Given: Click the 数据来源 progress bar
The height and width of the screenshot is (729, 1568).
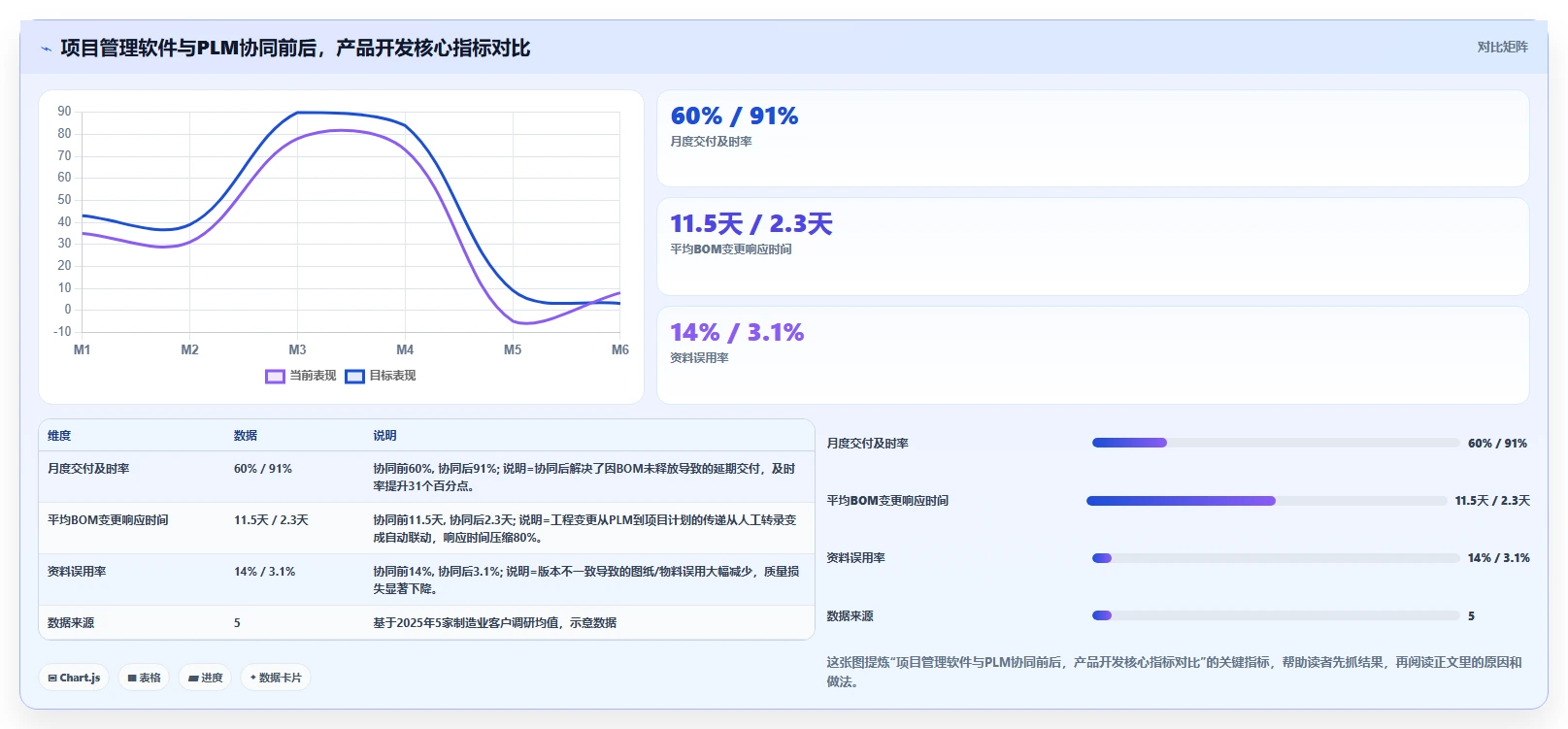Looking at the screenshot, I should [x=1276, y=615].
